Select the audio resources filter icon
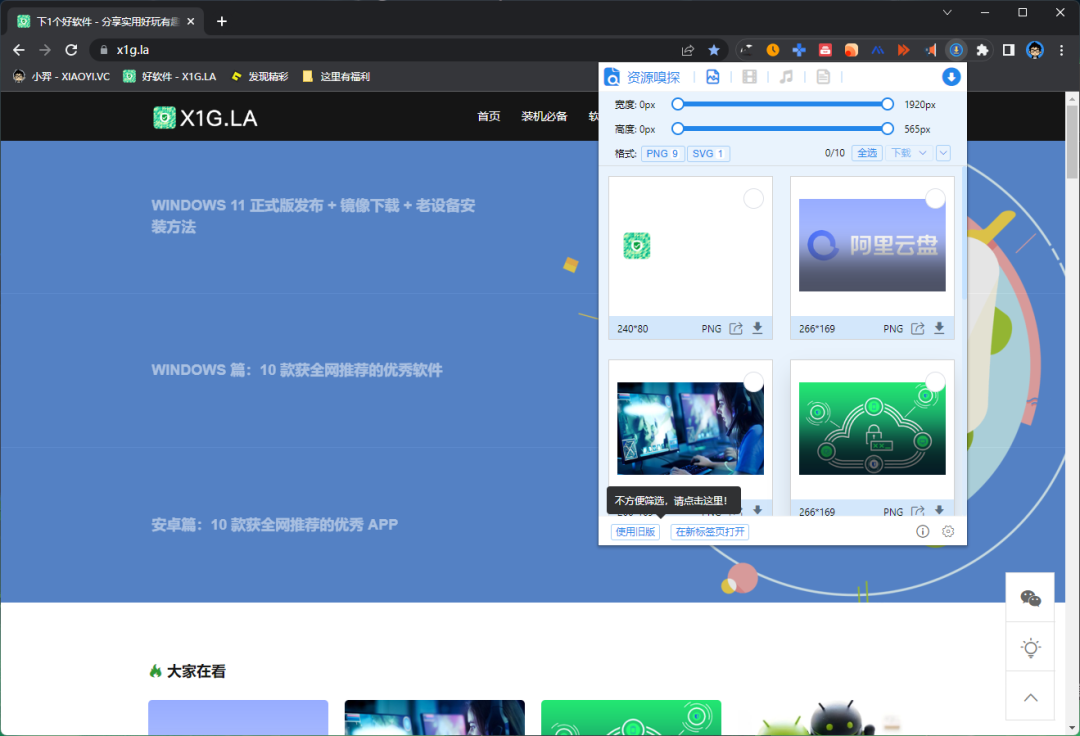Viewport: 1080px width, 736px height. click(x=786, y=76)
